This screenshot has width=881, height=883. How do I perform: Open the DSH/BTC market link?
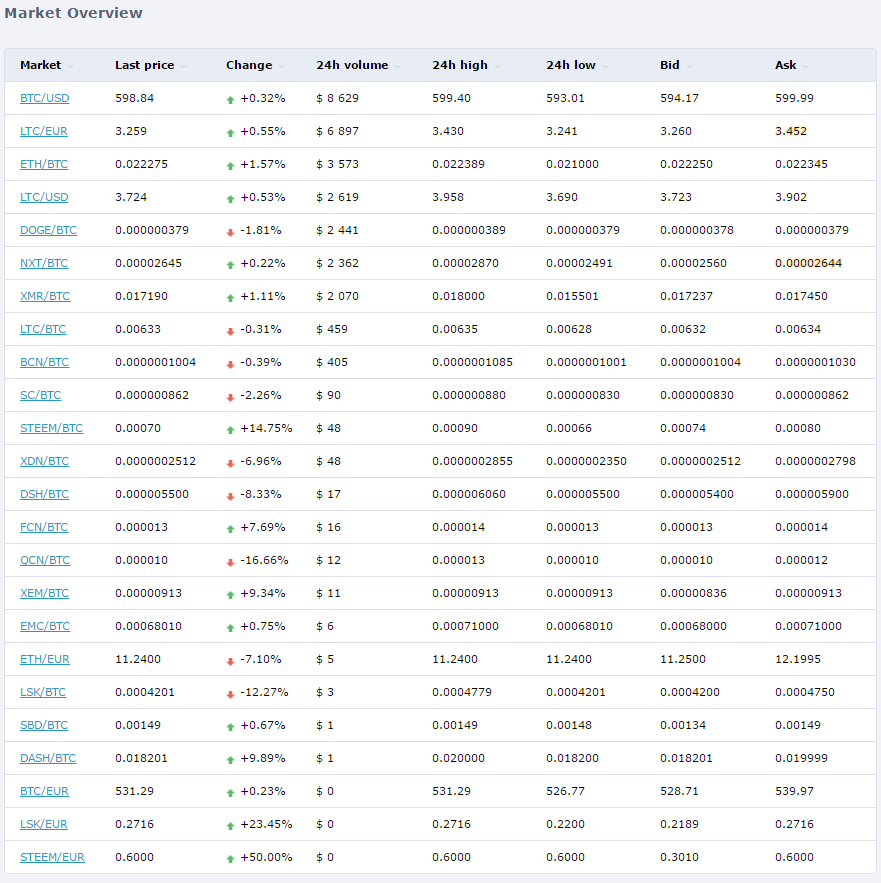[x=45, y=494]
